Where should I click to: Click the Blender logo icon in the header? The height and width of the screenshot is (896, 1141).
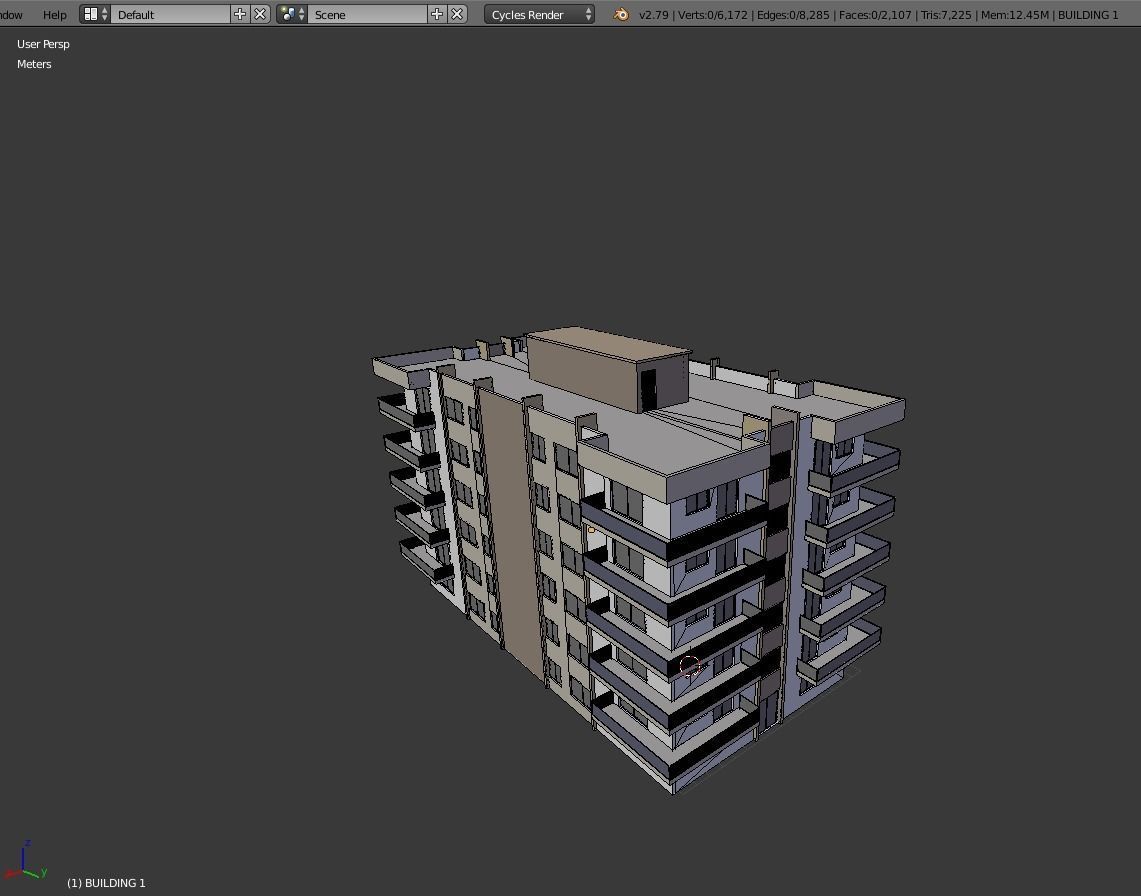(x=621, y=14)
